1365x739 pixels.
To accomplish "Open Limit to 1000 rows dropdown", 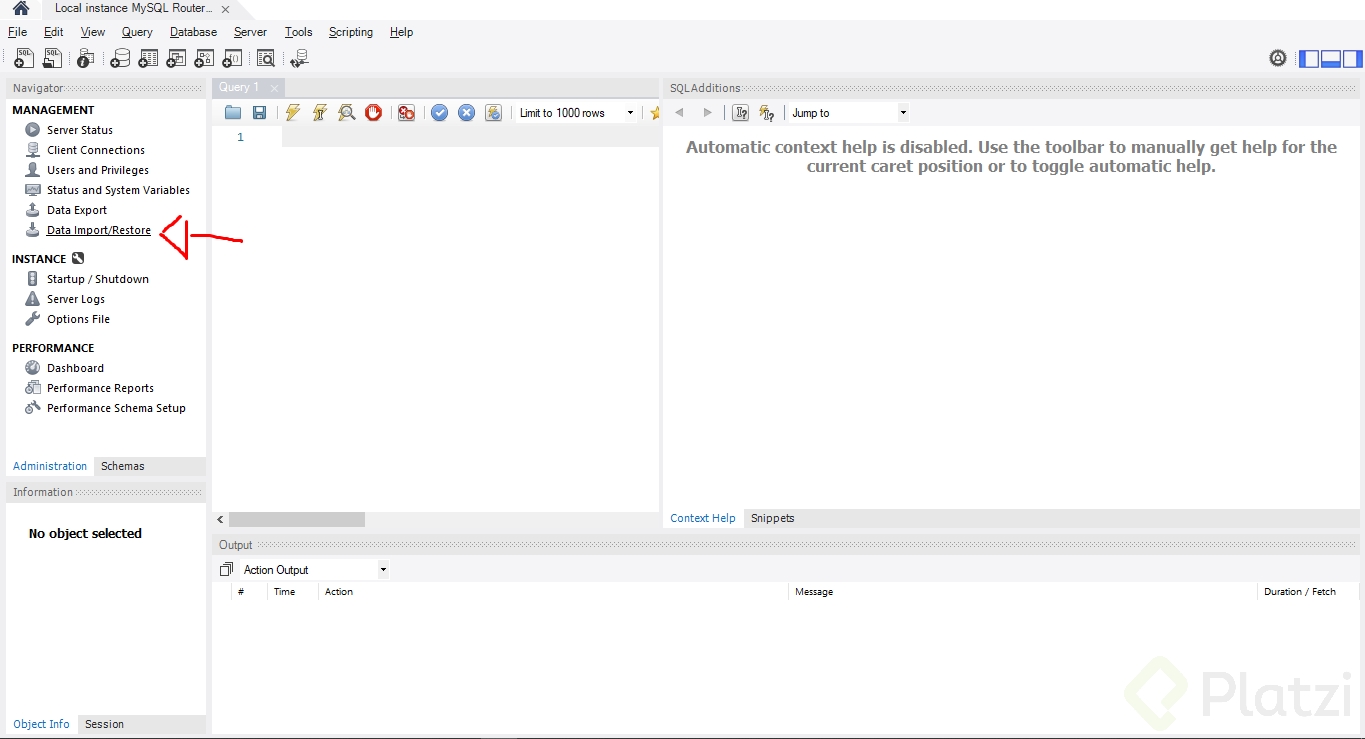I will 577,113.
